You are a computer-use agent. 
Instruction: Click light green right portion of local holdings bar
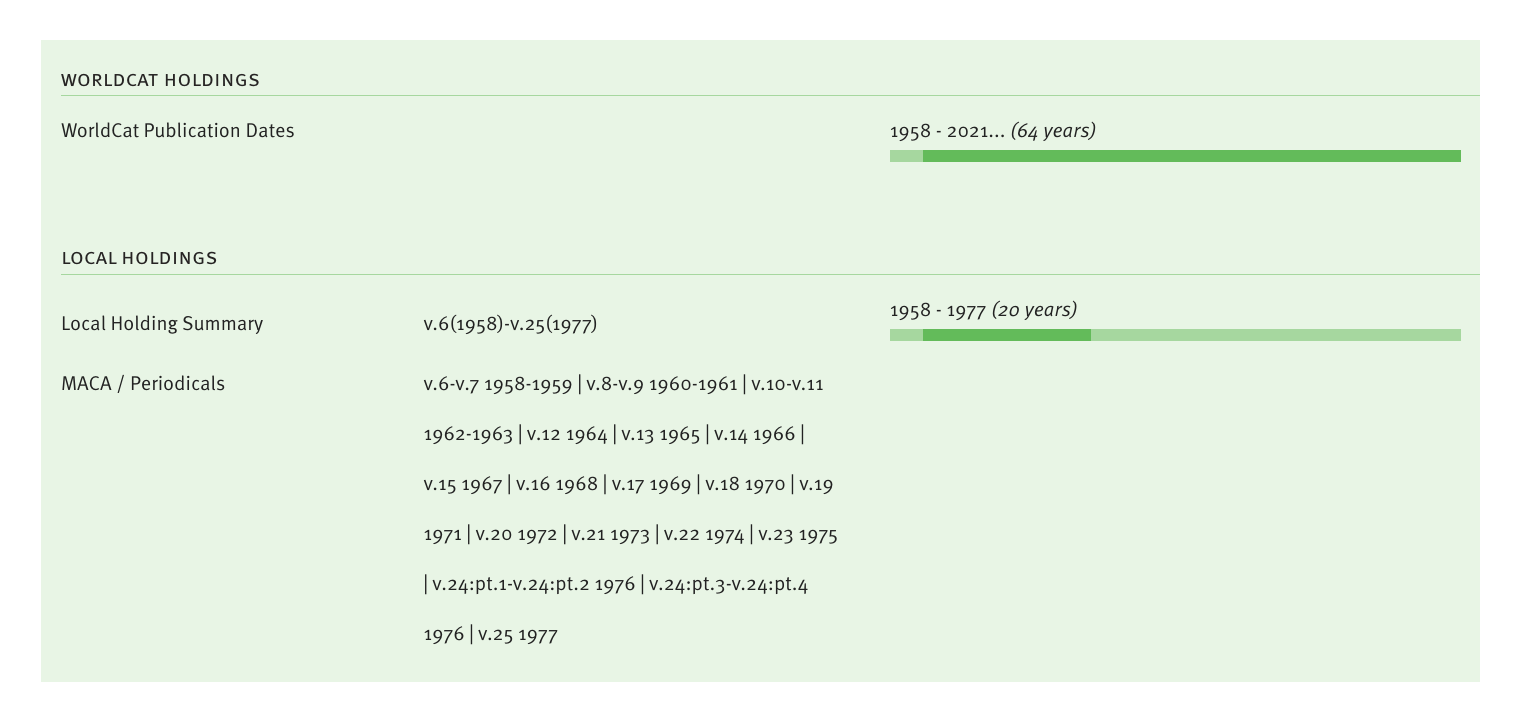pyautogui.click(x=1275, y=335)
